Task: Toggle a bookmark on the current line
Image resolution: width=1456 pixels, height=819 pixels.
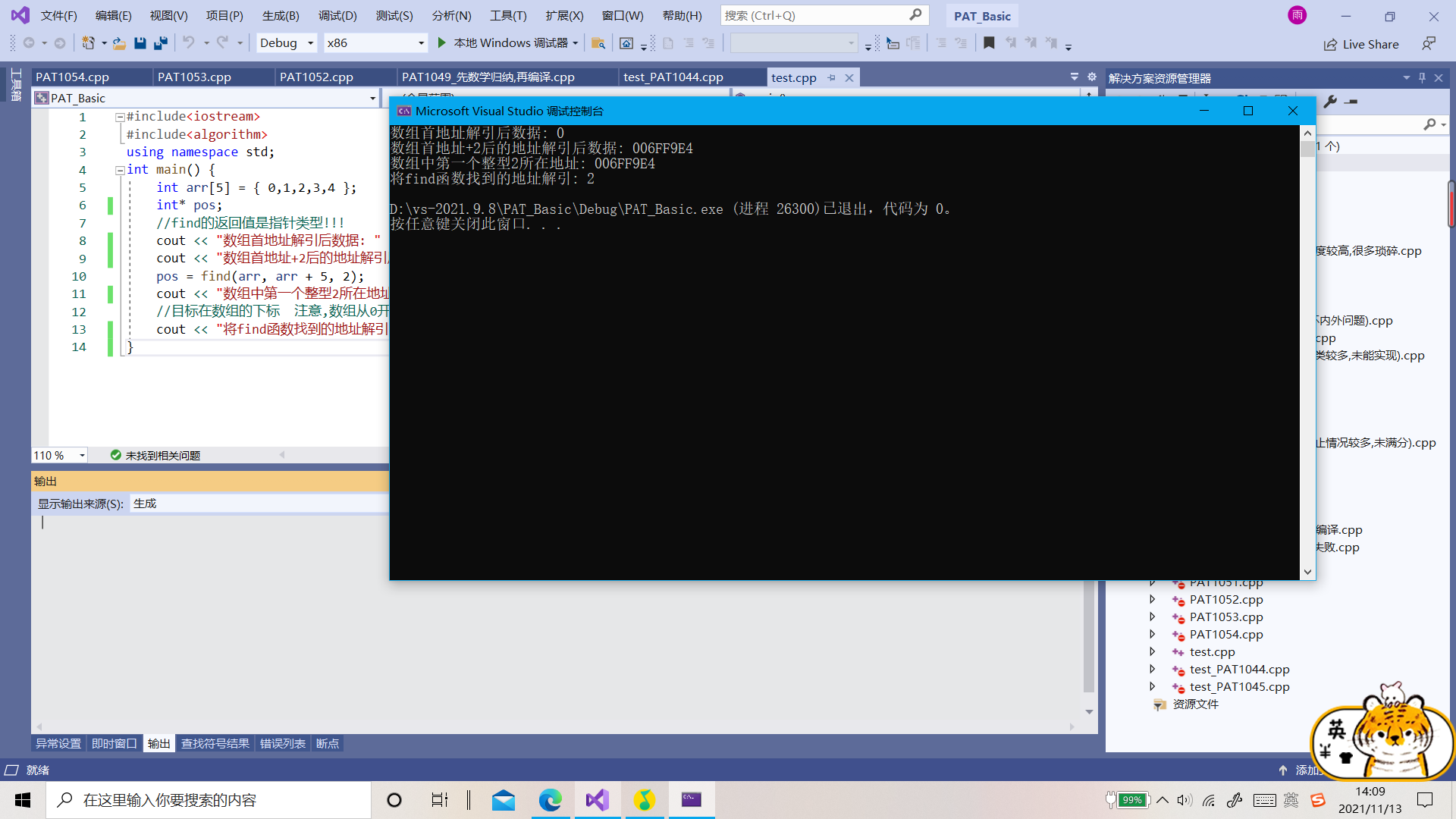Action: click(x=989, y=43)
